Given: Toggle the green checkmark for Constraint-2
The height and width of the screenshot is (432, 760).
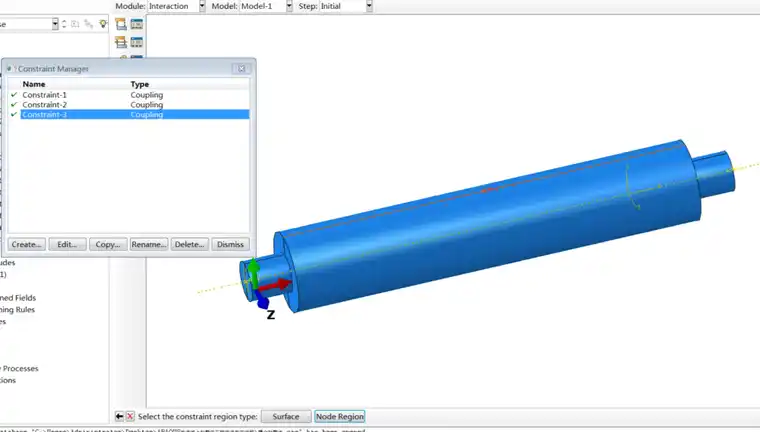Looking at the screenshot, I should 14,105.
